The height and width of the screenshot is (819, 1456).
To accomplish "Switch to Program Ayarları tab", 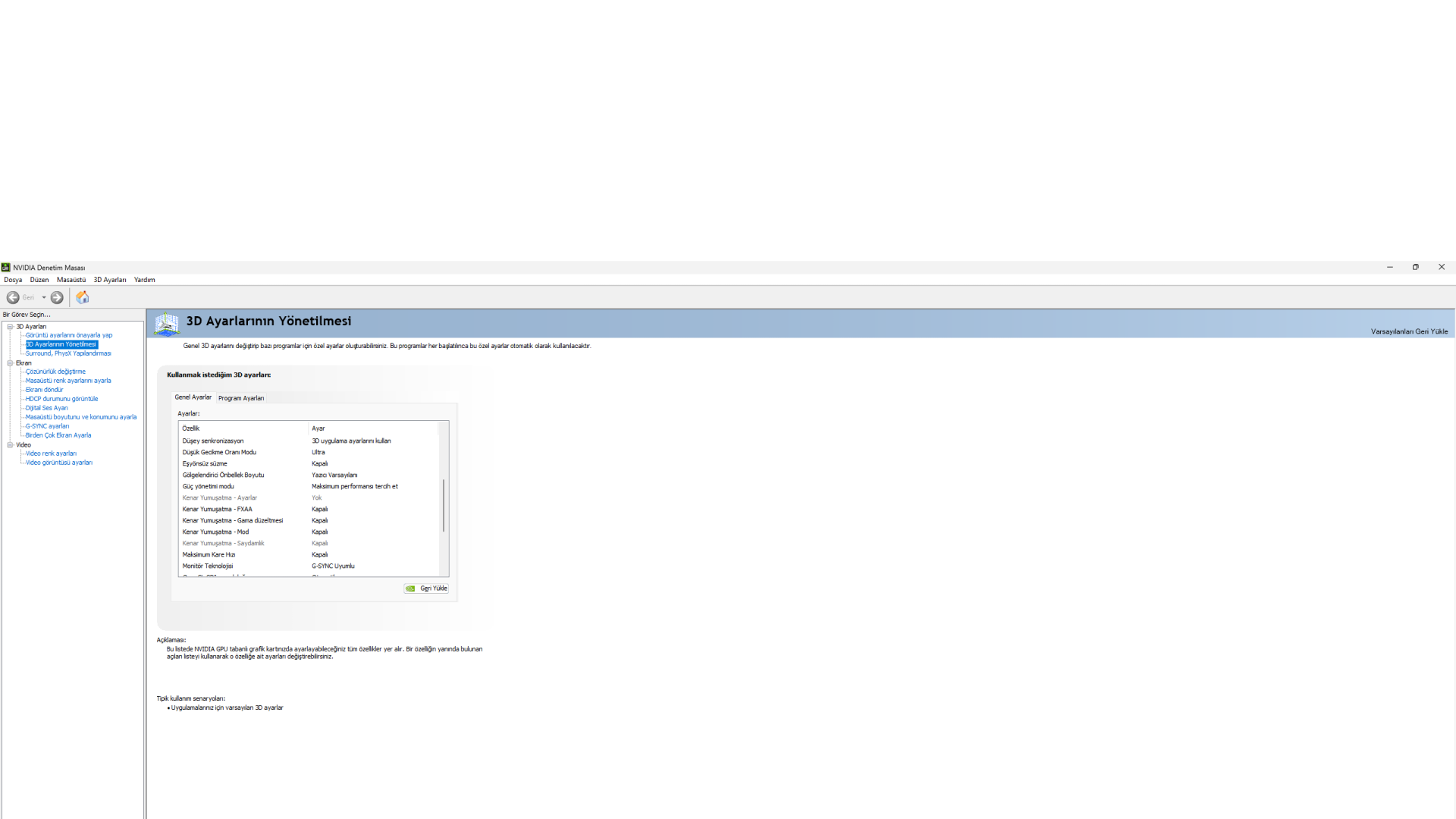I will 241,398.
